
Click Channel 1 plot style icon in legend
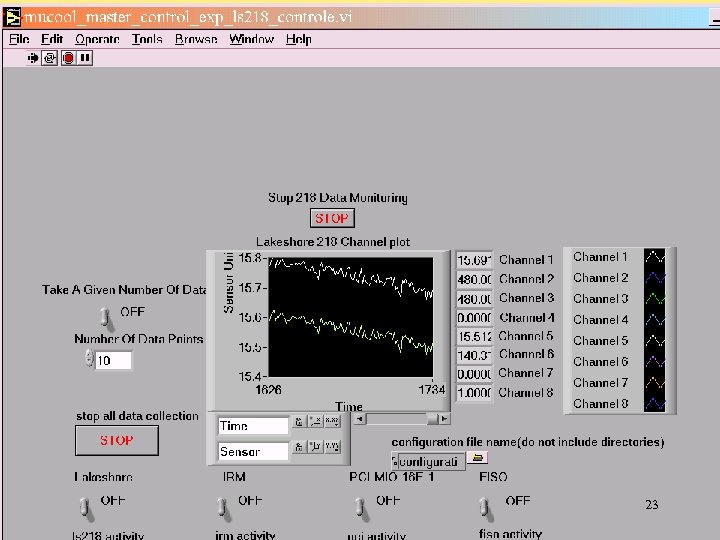[x=655, y=257]
